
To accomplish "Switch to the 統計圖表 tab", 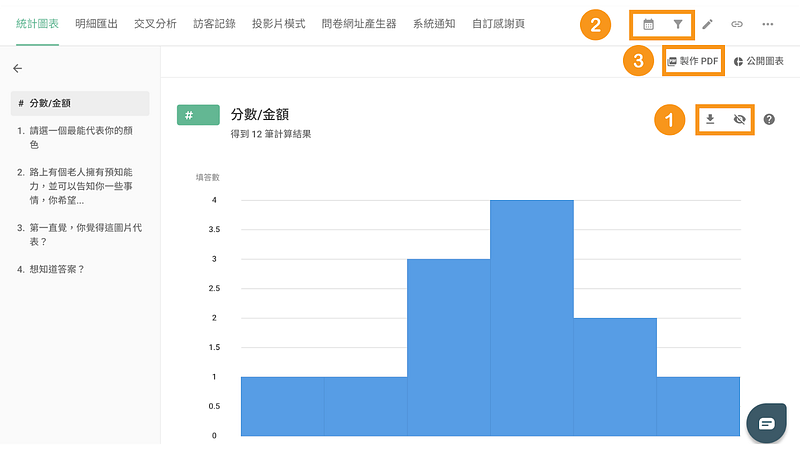I will coord(37,23).
